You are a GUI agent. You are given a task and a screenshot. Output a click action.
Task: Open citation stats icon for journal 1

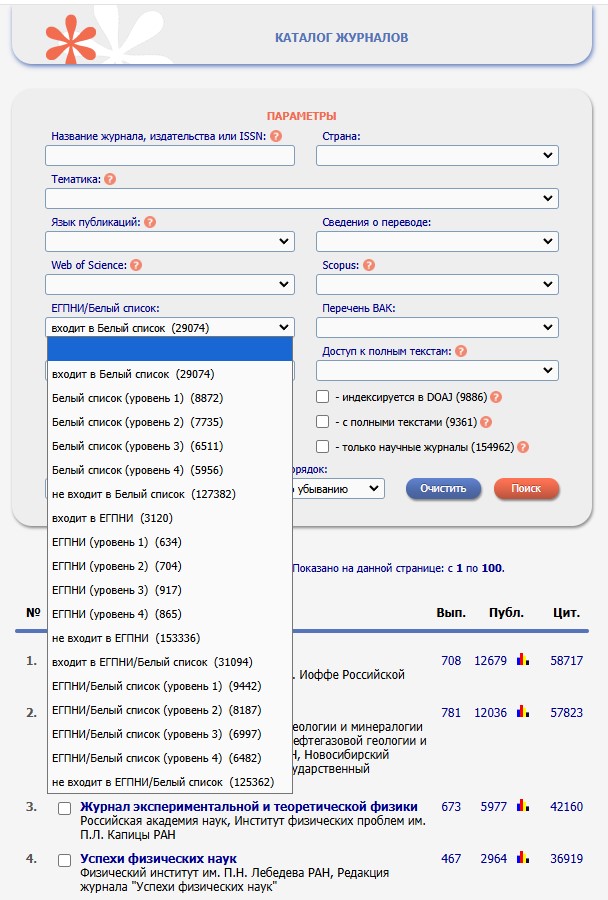[522, 660]
